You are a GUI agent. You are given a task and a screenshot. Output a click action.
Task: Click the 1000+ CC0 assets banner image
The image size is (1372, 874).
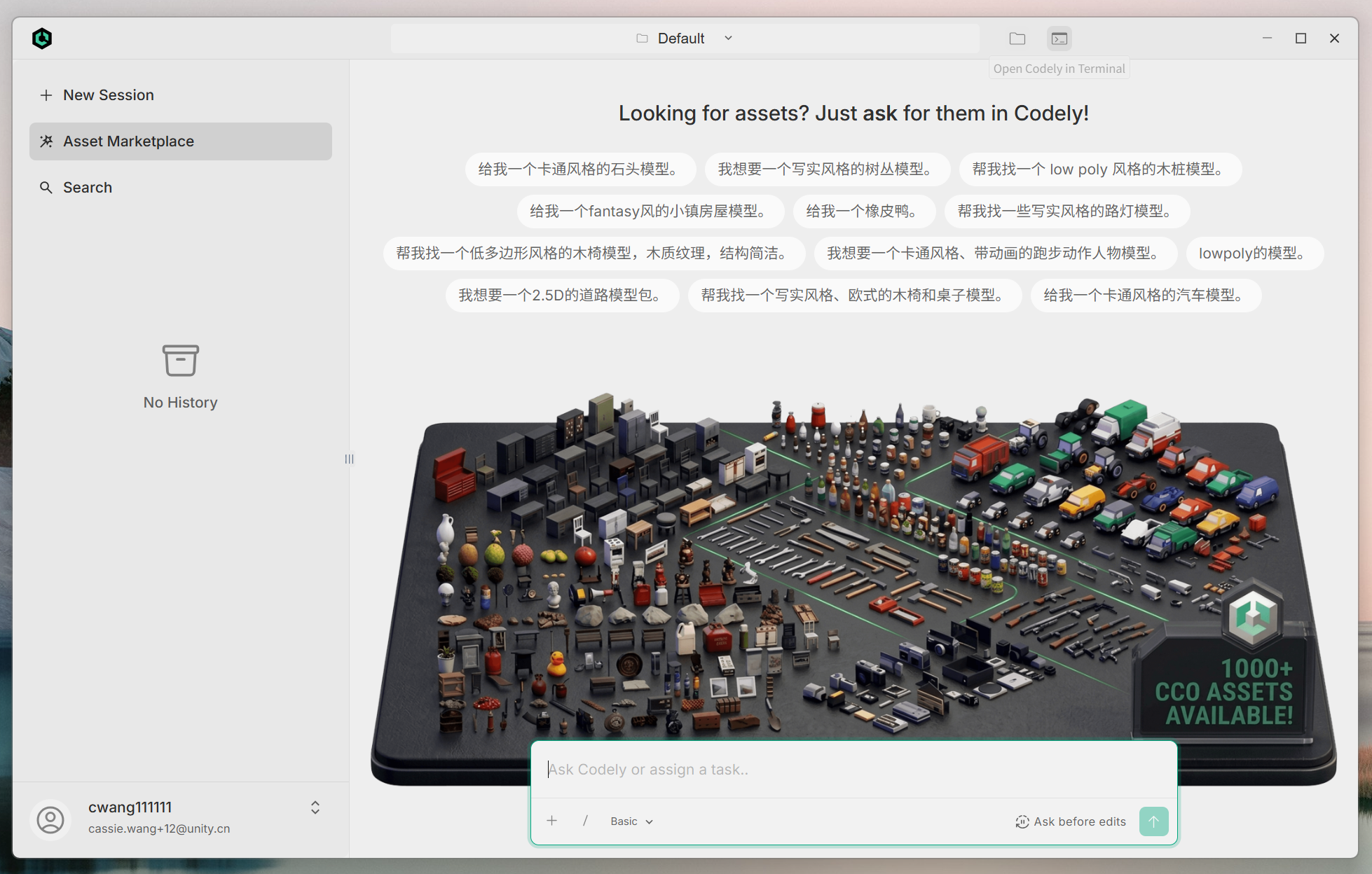853,588
